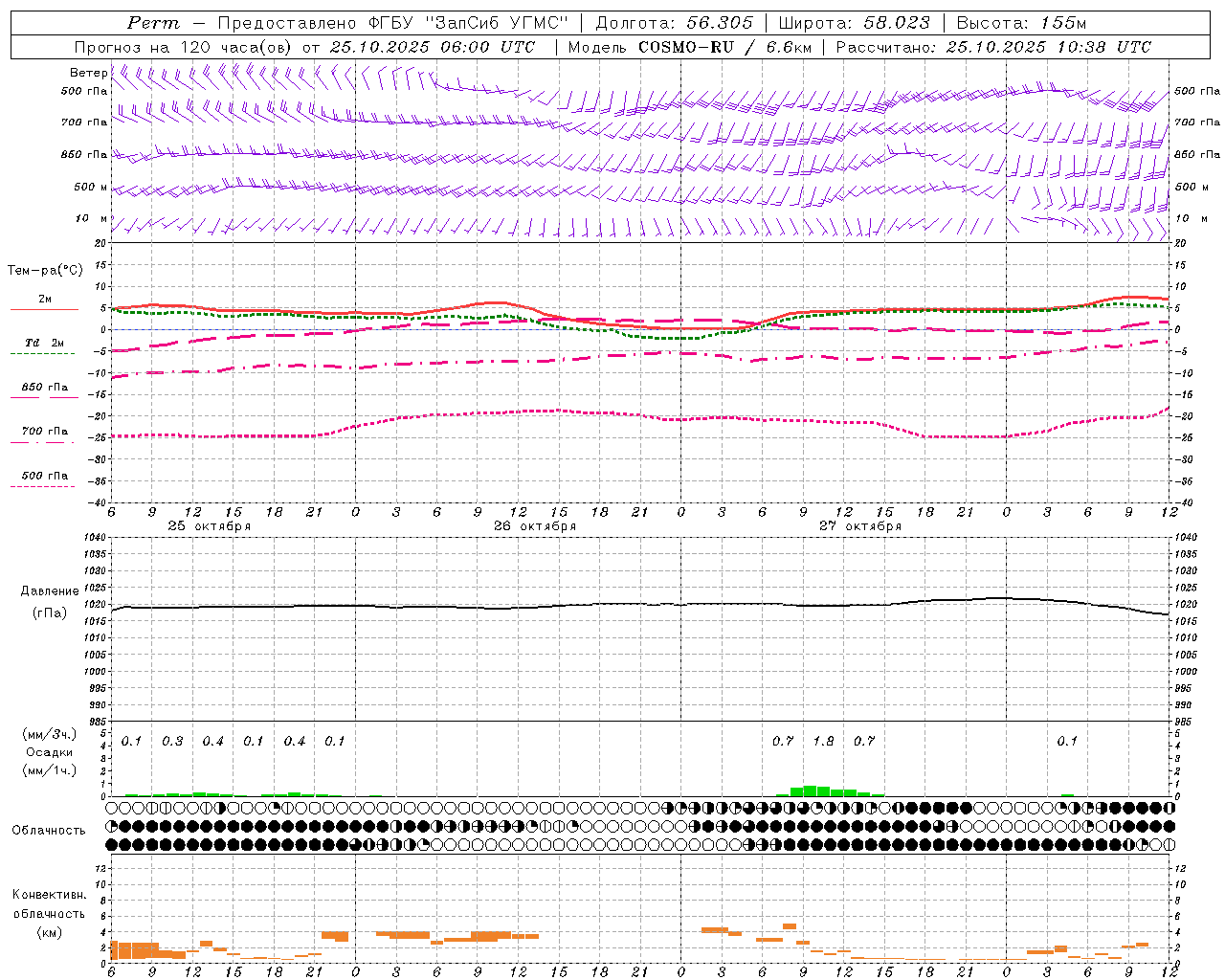The width and height of the screenshot is (1225, 980).
Task: Click the tallest green precipitation bar under 1.8
Action: click(x=810, y=791)
